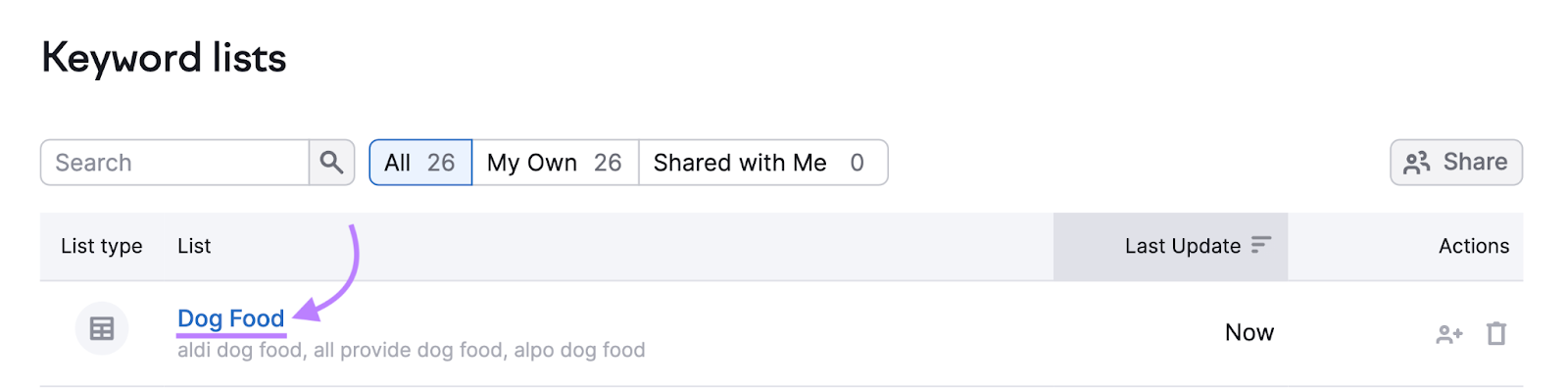This screenshot has height=388, width=1568.
Task: Switch to the My Own tab
Action: point(556,163)
